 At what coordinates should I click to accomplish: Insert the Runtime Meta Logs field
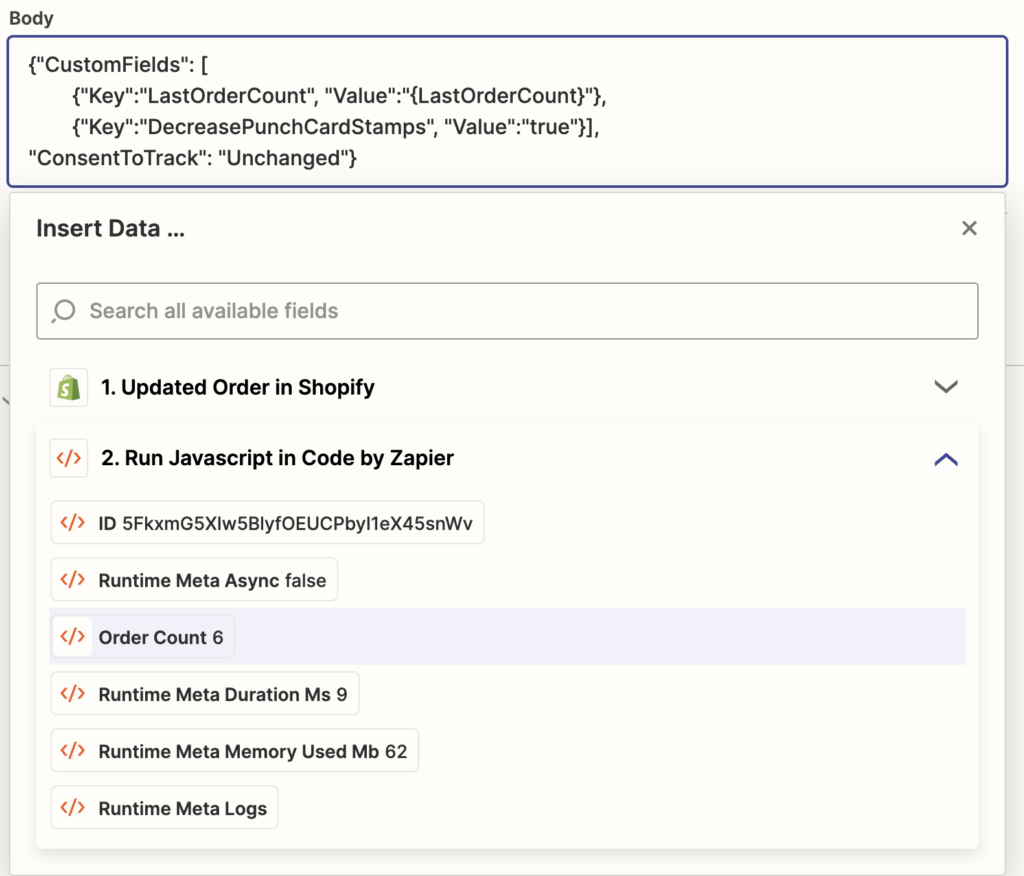pyautogui.click(x=164, y=807)
